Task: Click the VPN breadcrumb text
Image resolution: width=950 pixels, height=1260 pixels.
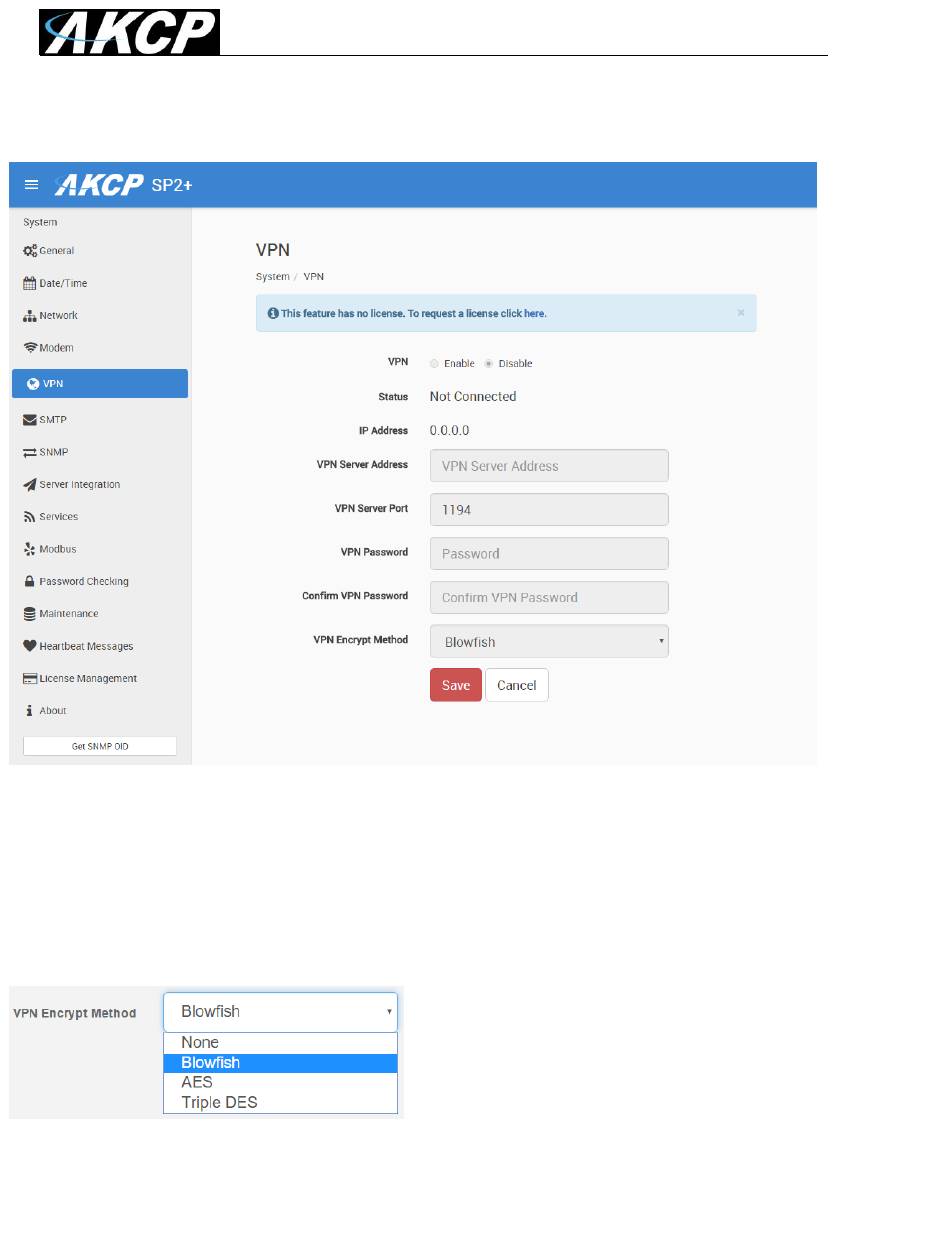Action: click(x=313, y=277)
